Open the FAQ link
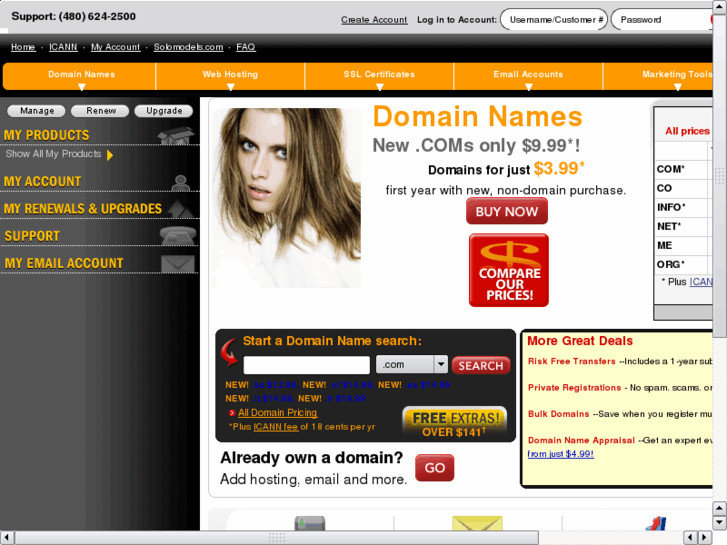 (x=246, y=47)
